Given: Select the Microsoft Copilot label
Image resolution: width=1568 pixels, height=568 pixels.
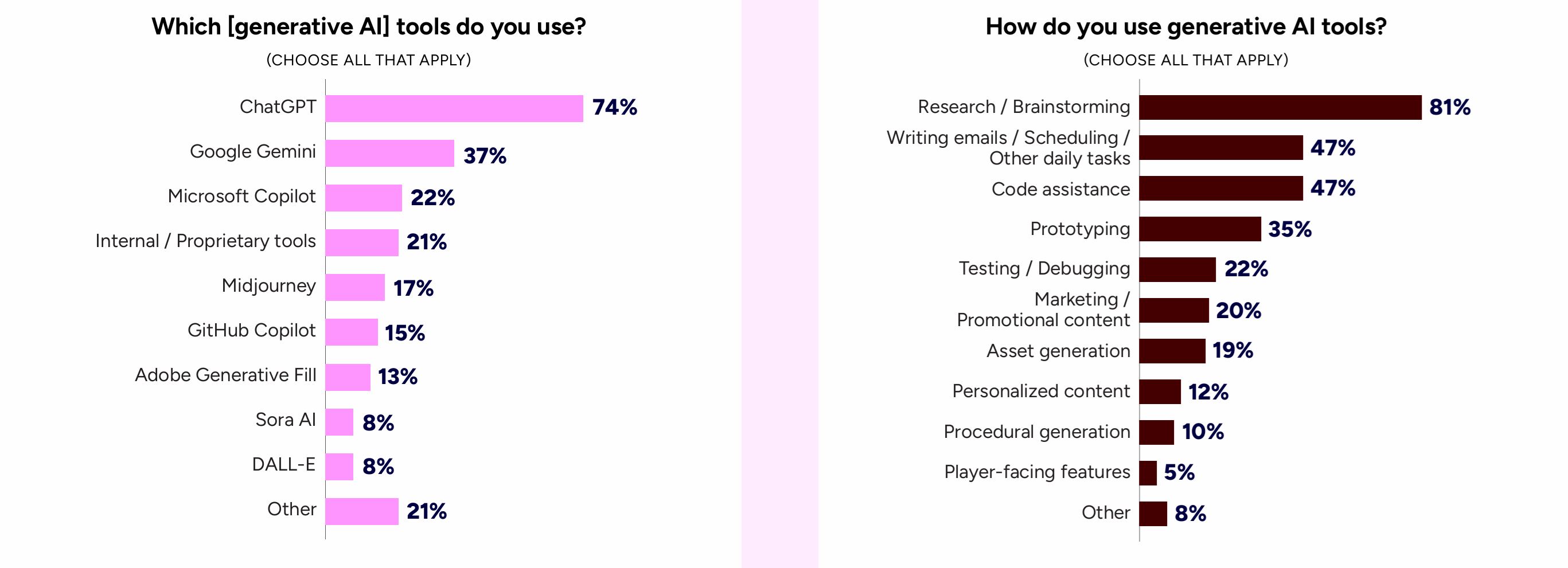Looking at the screenshot, I should coord(241,197).
